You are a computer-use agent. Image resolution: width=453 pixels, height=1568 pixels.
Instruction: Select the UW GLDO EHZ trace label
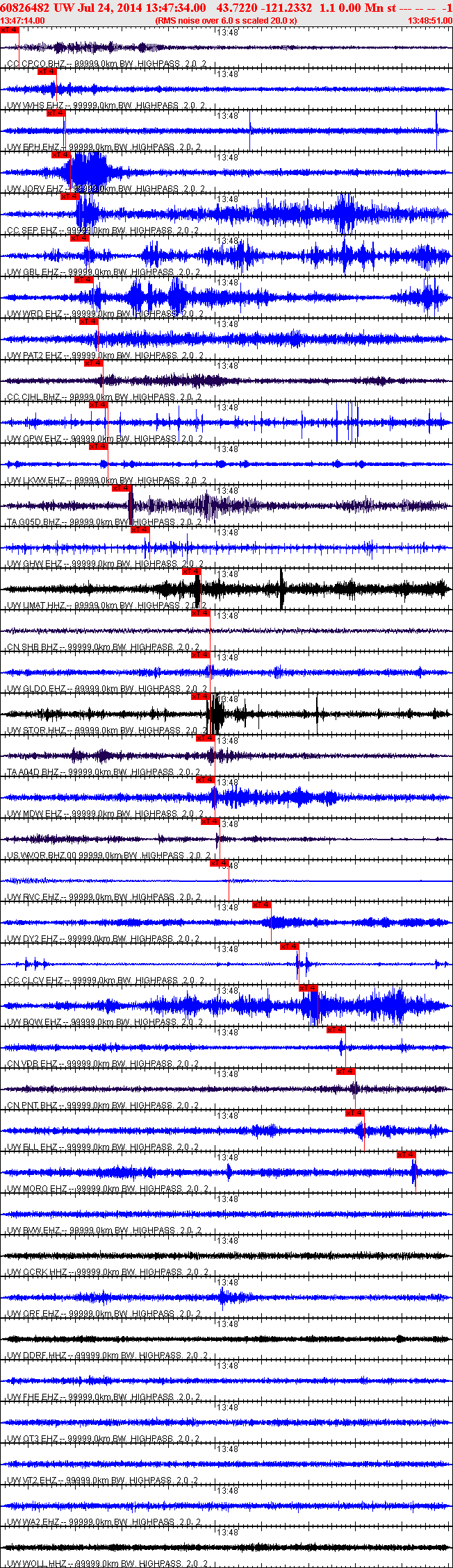106,689
